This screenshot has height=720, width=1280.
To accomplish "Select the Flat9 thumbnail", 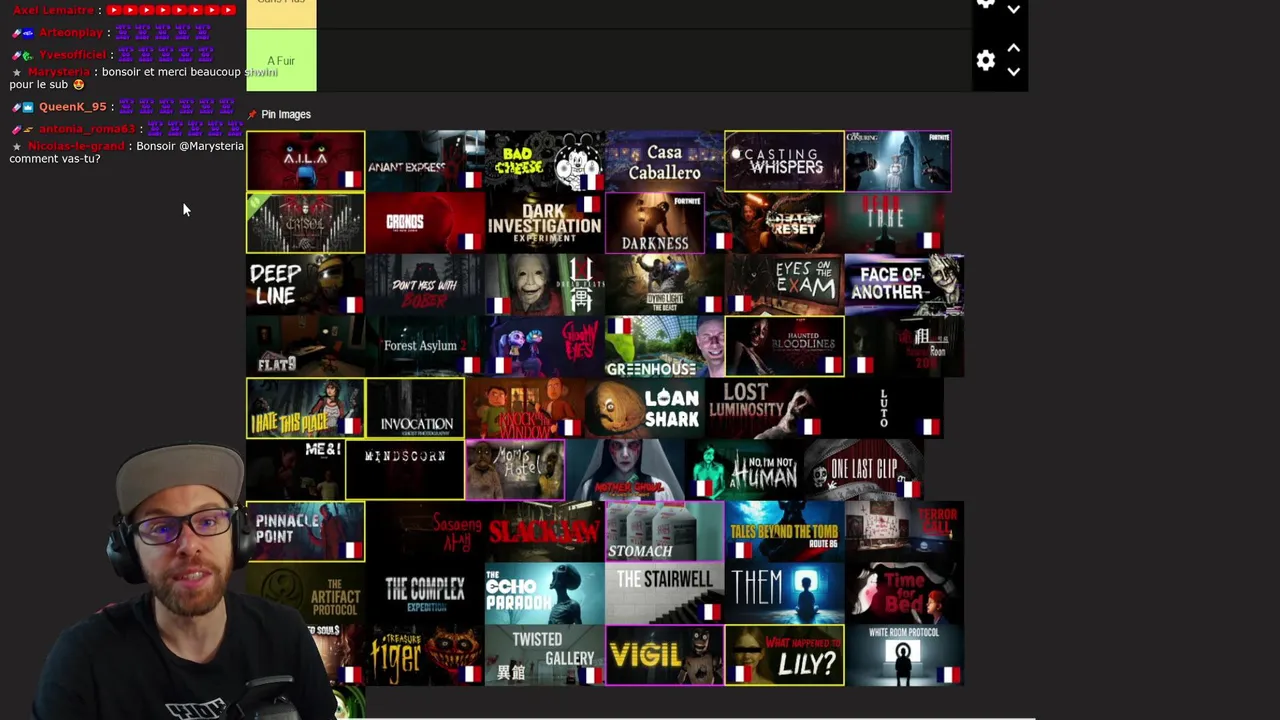I will coord(305,346).
